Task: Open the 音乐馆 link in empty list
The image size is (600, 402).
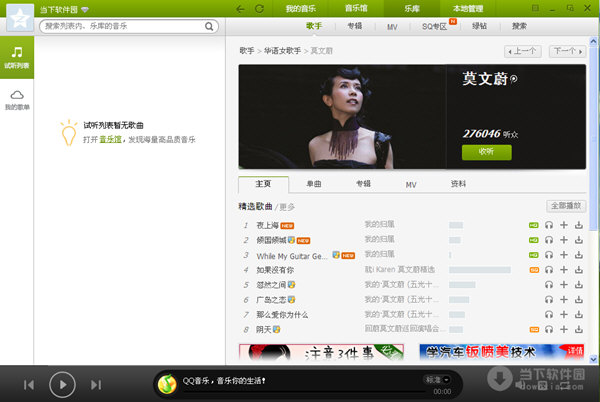Action: [x=110, y=140]
